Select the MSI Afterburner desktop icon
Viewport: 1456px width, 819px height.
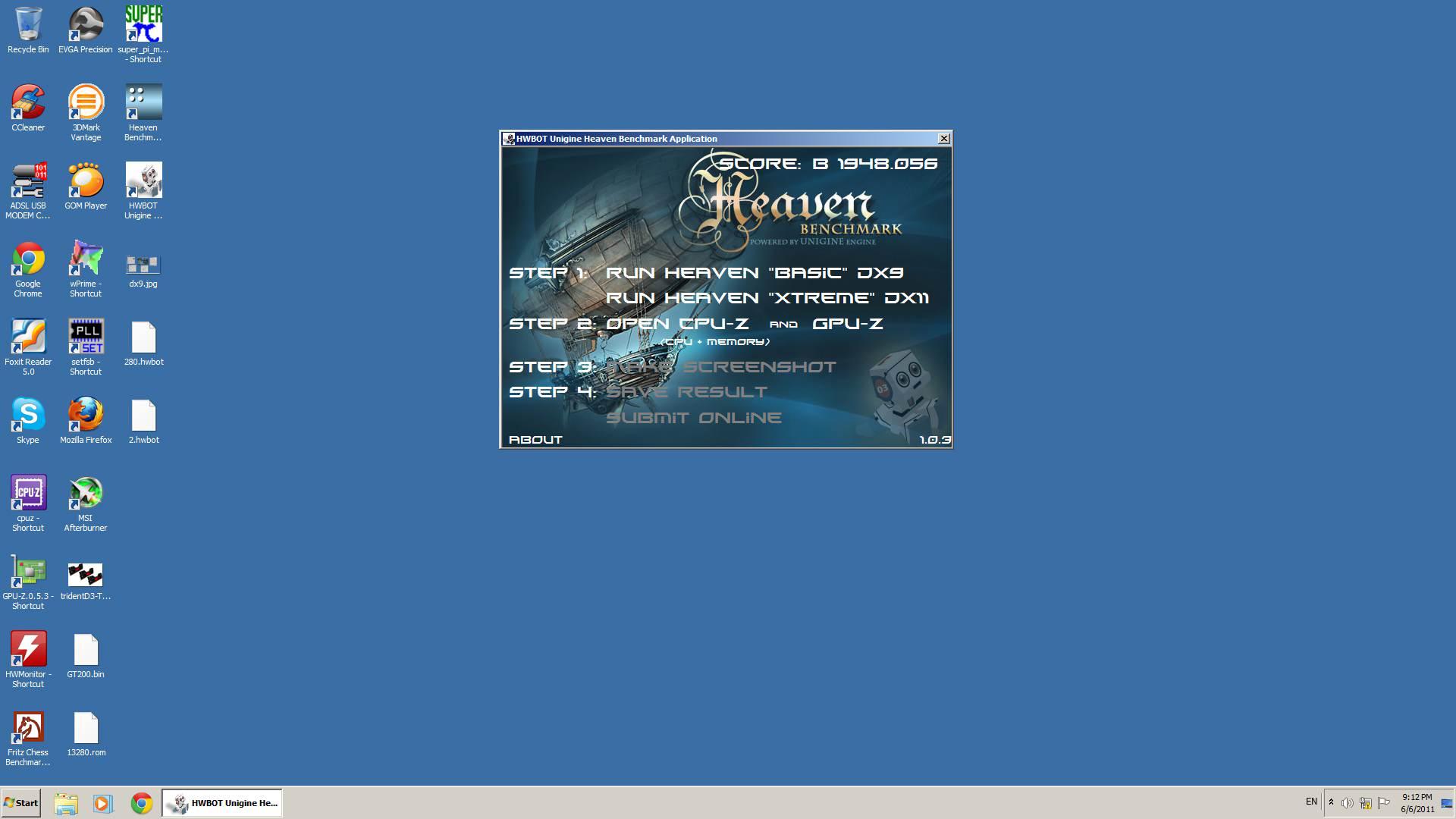(x=86, y=504)
